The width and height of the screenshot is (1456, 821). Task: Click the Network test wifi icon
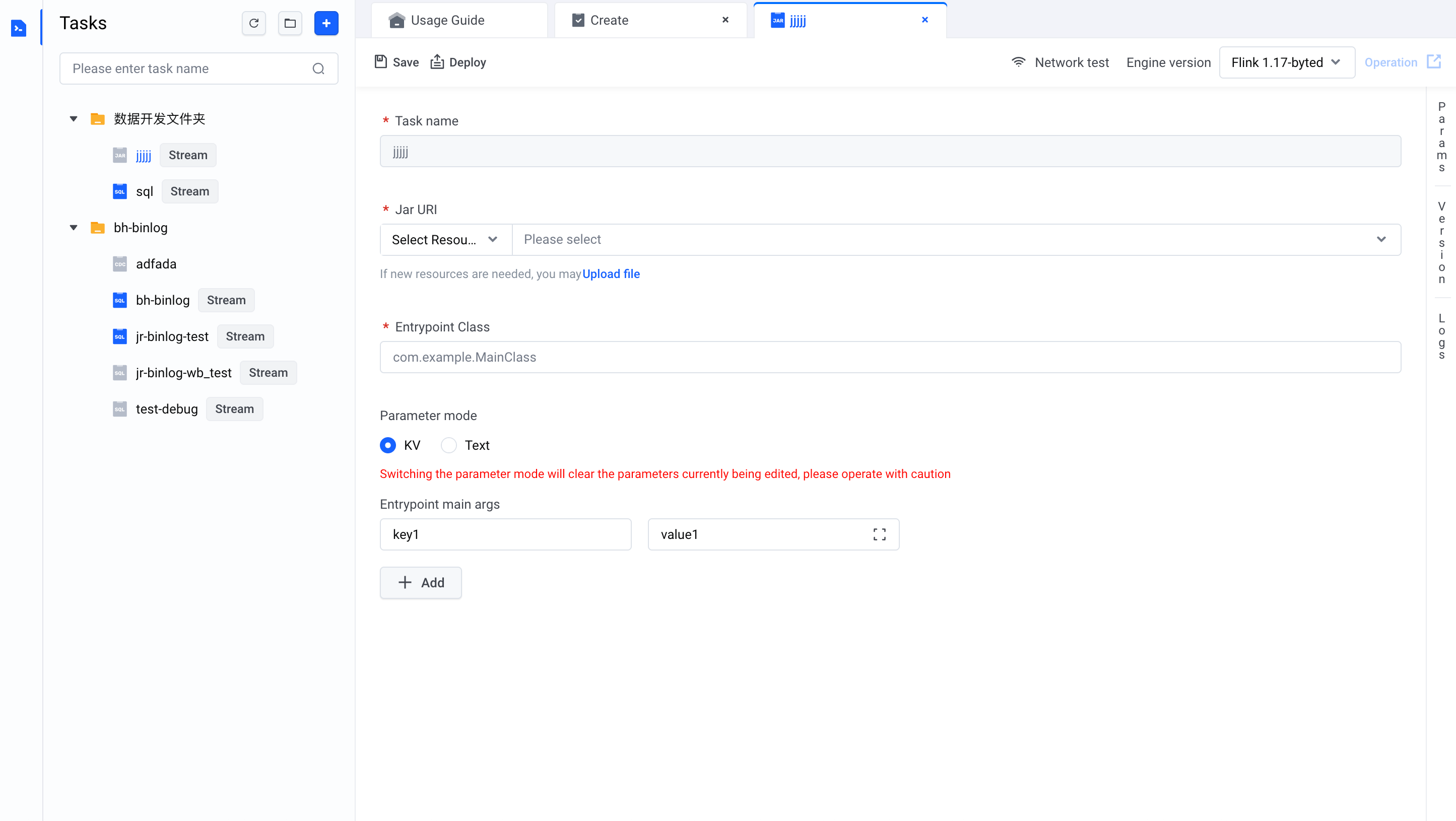[x=1019, y=62]
